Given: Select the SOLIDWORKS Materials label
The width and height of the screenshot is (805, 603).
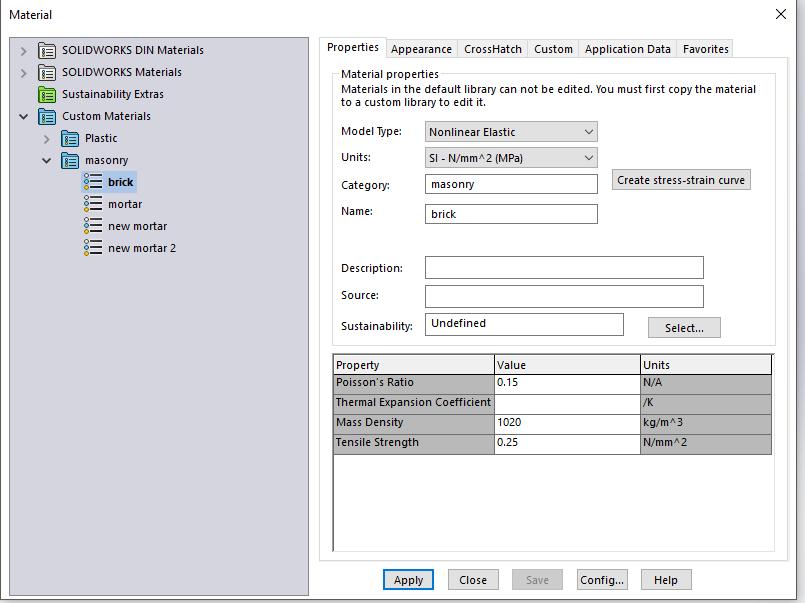Looking at the screenshot, I should pos(122,72).
